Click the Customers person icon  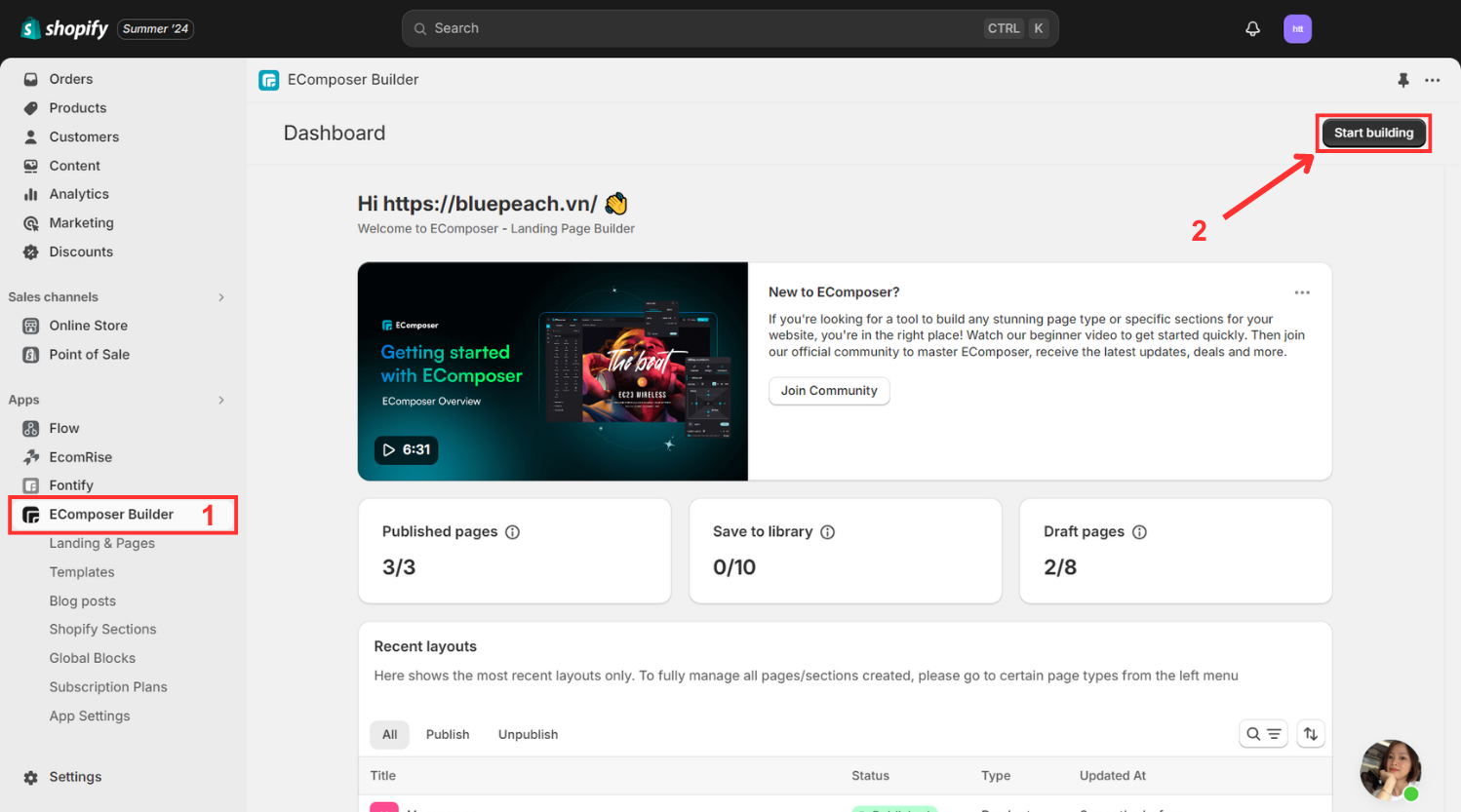pos(31,137)
